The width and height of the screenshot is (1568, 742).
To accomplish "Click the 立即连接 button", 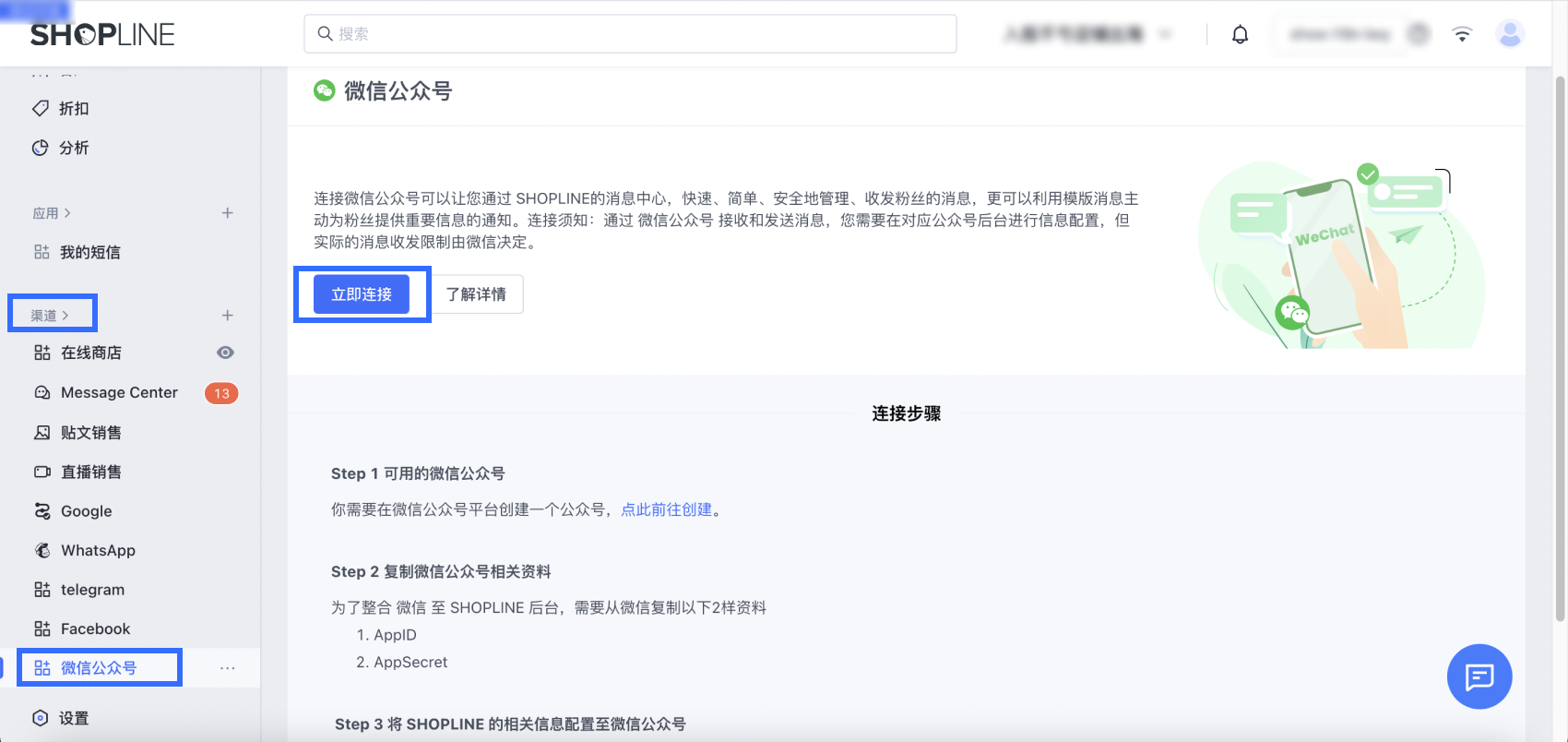I will [362, 294].
